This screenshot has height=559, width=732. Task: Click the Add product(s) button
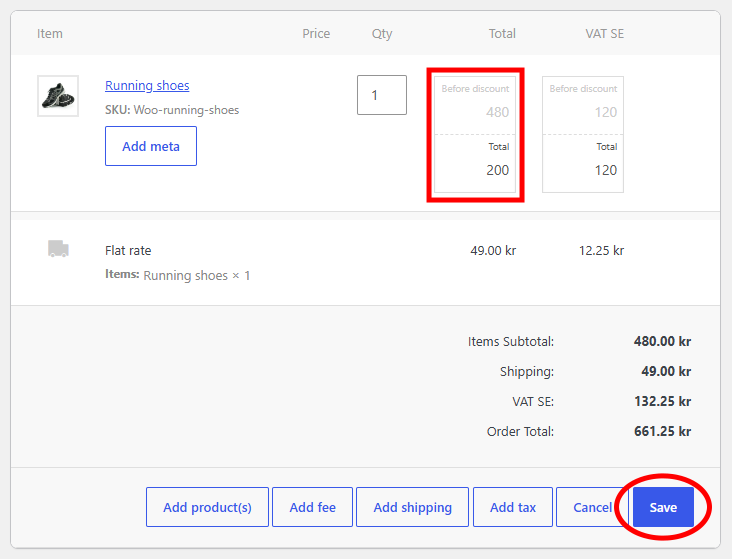pos(207,507)
